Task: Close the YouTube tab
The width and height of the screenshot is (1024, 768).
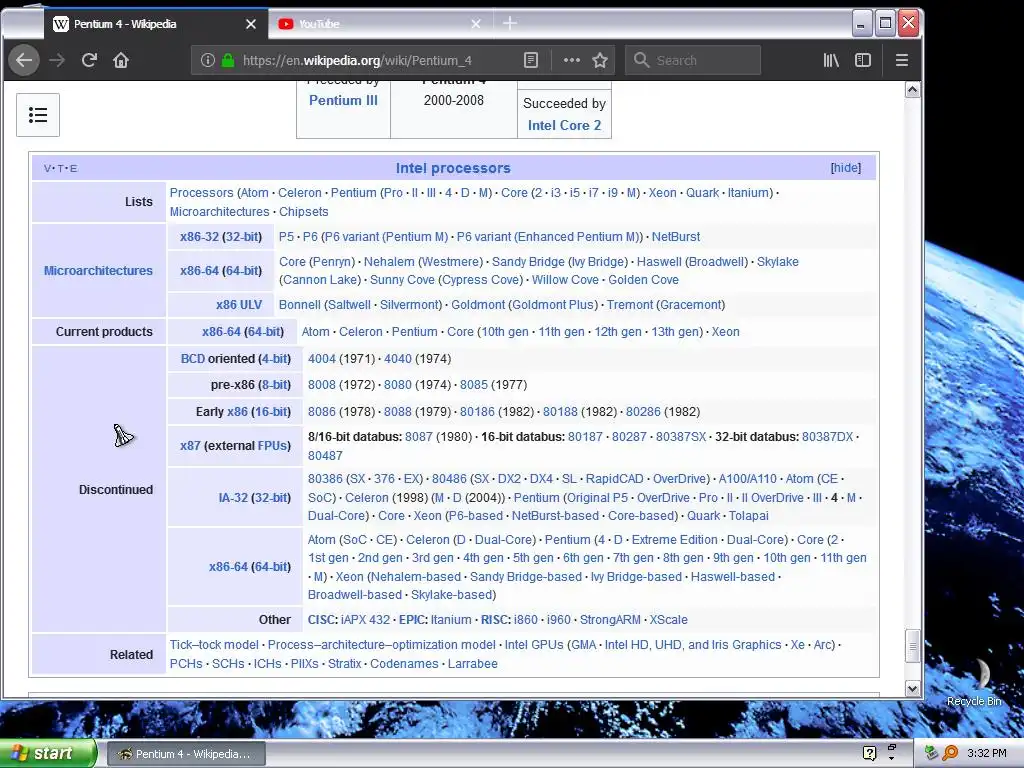Action: click(x=476, y=24)
